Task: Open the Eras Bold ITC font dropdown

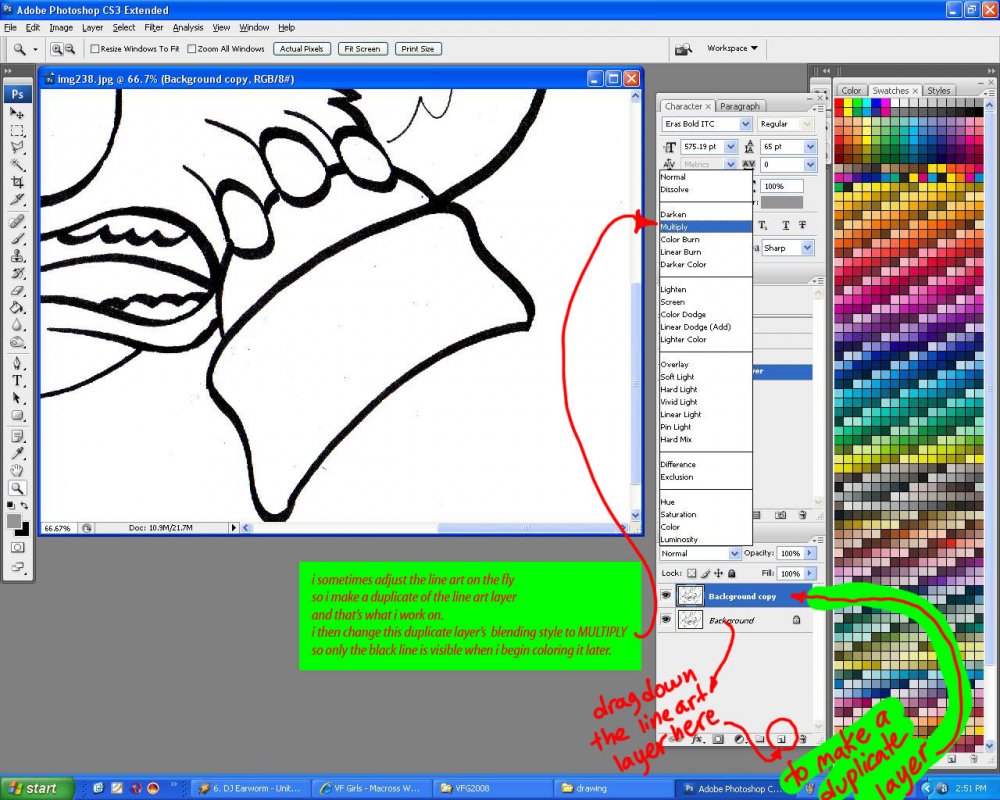Action: (746, 124)
